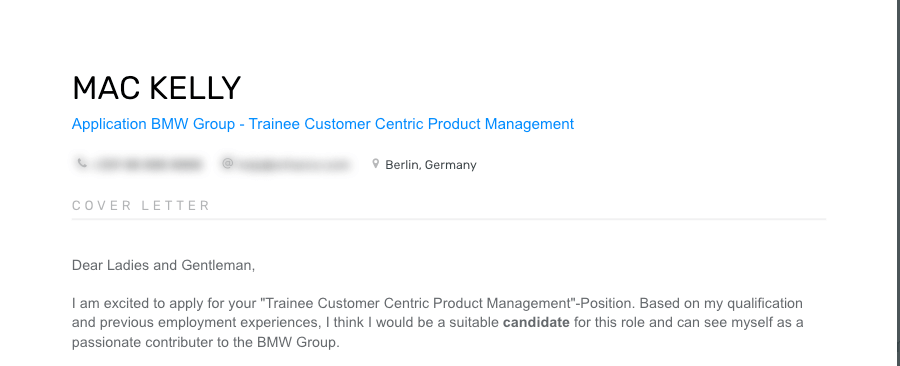The height and width of the screenshot is (366, 900).
Task: Select the MAC KELLY name heading
Action: [156, 88]
